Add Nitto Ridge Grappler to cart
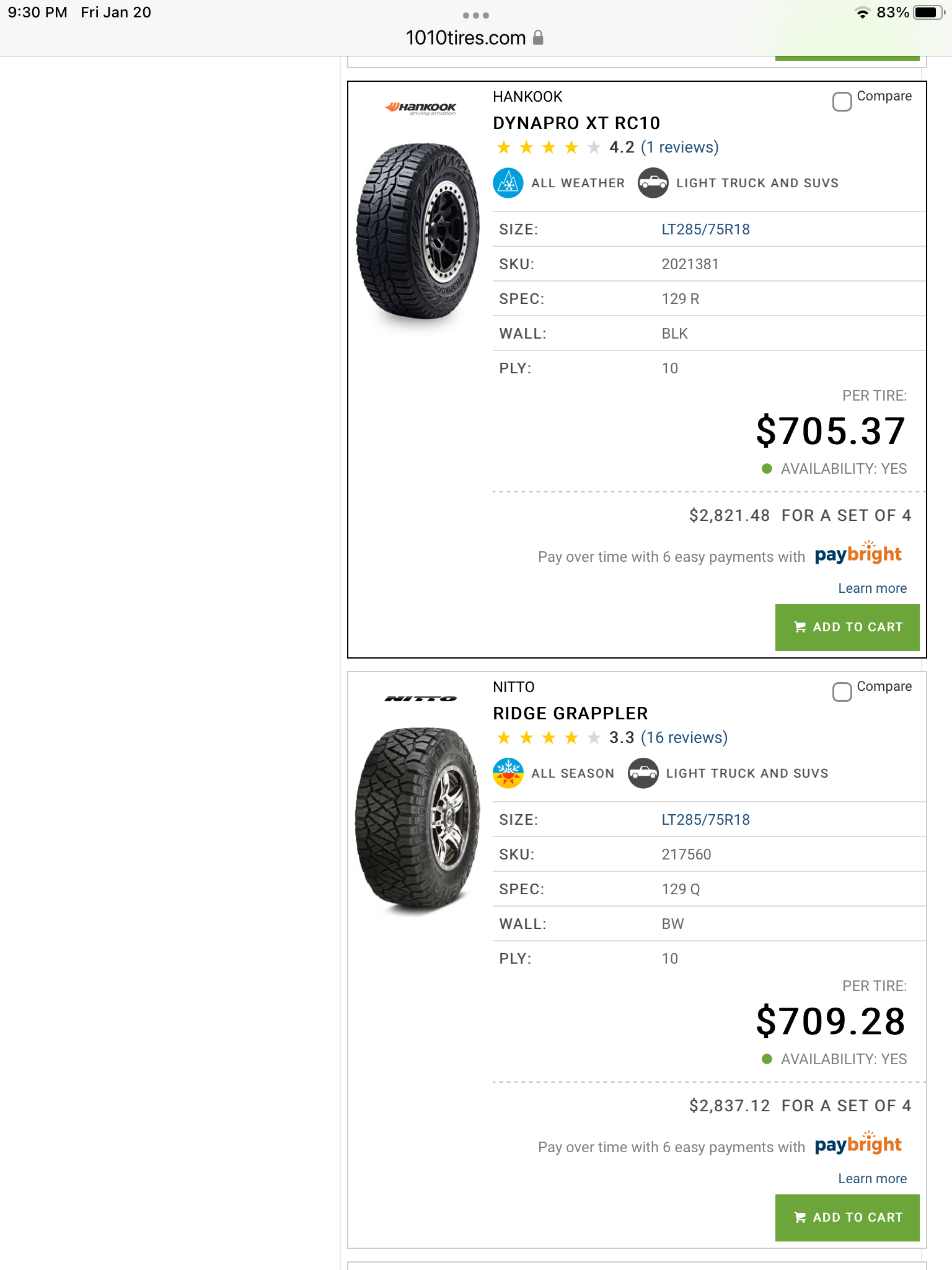Screen dimensions: 952x1270 click(847, 1217)
